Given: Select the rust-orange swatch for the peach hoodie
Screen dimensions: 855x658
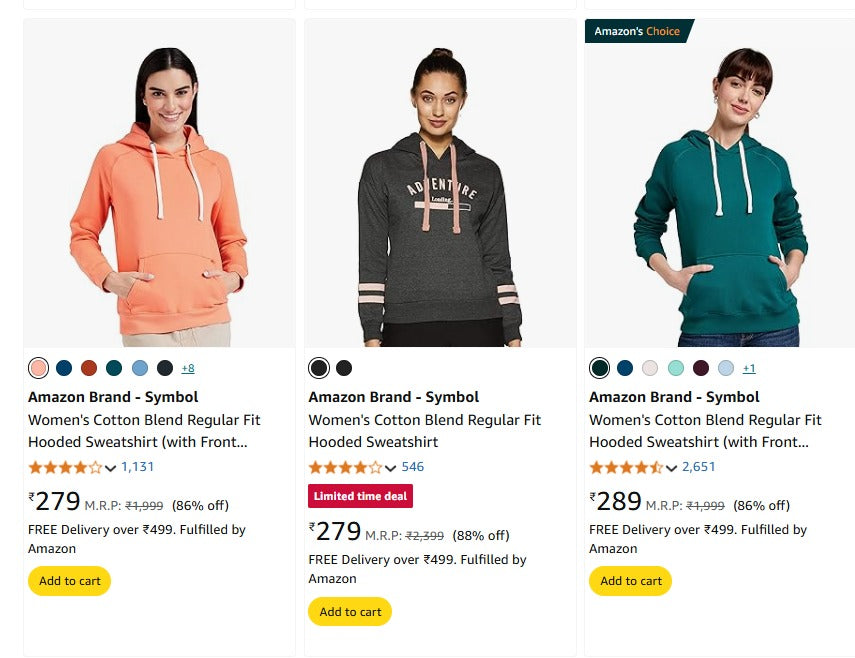Looking at the screenshot, I should tap(89, 368).
